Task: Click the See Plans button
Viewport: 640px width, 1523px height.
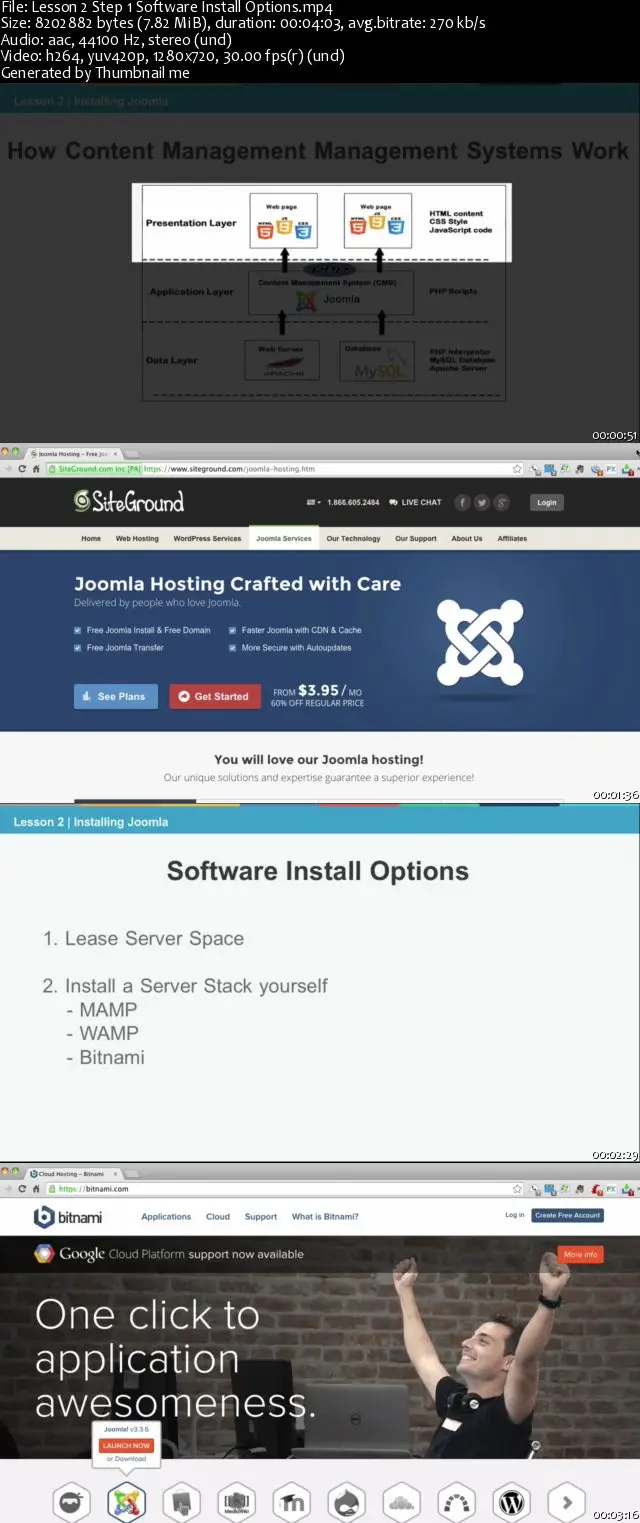Action: pos(116,696)
